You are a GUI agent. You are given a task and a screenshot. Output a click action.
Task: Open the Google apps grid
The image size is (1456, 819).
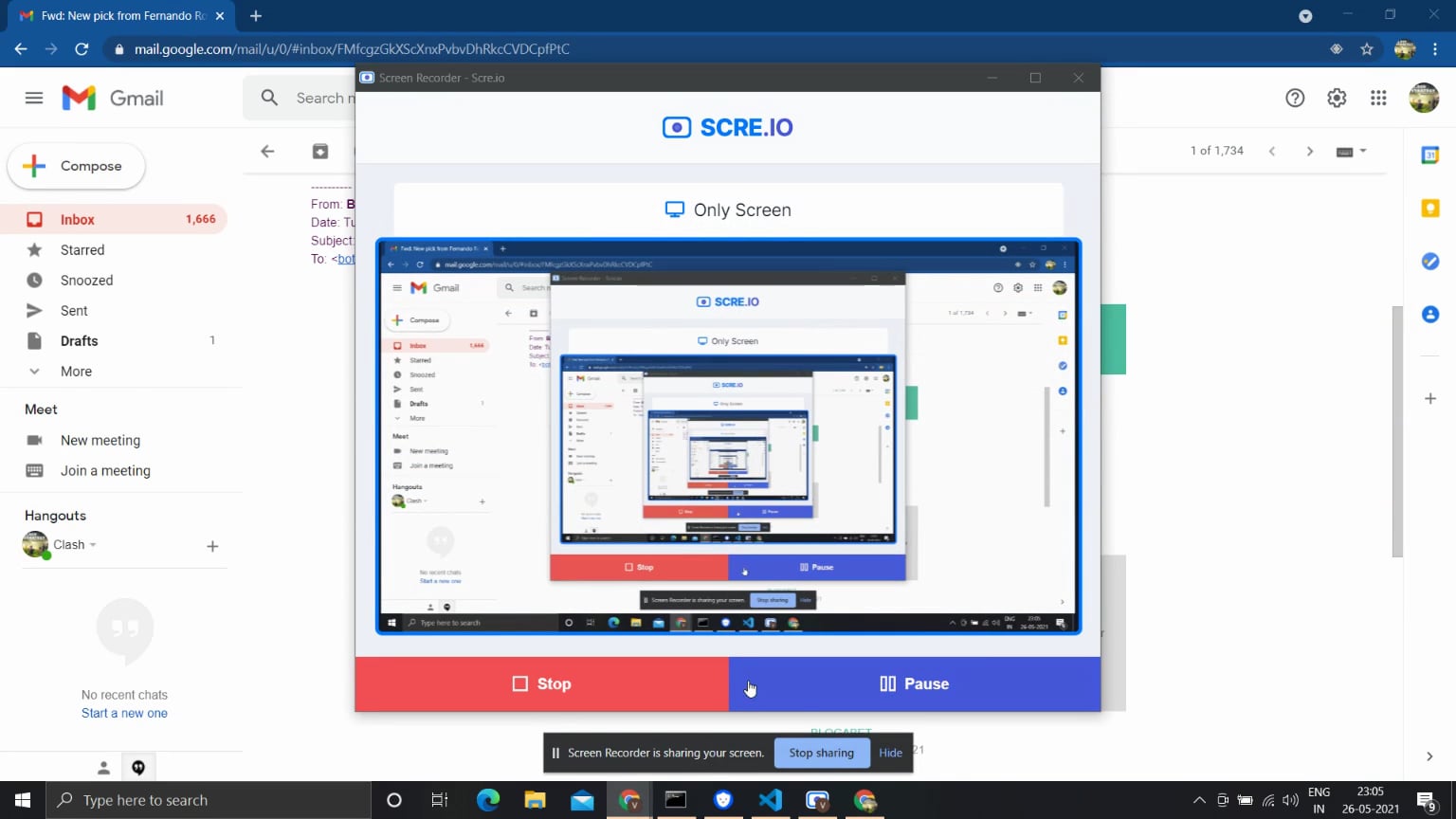pyautogui.click(x=1378, y=98)
